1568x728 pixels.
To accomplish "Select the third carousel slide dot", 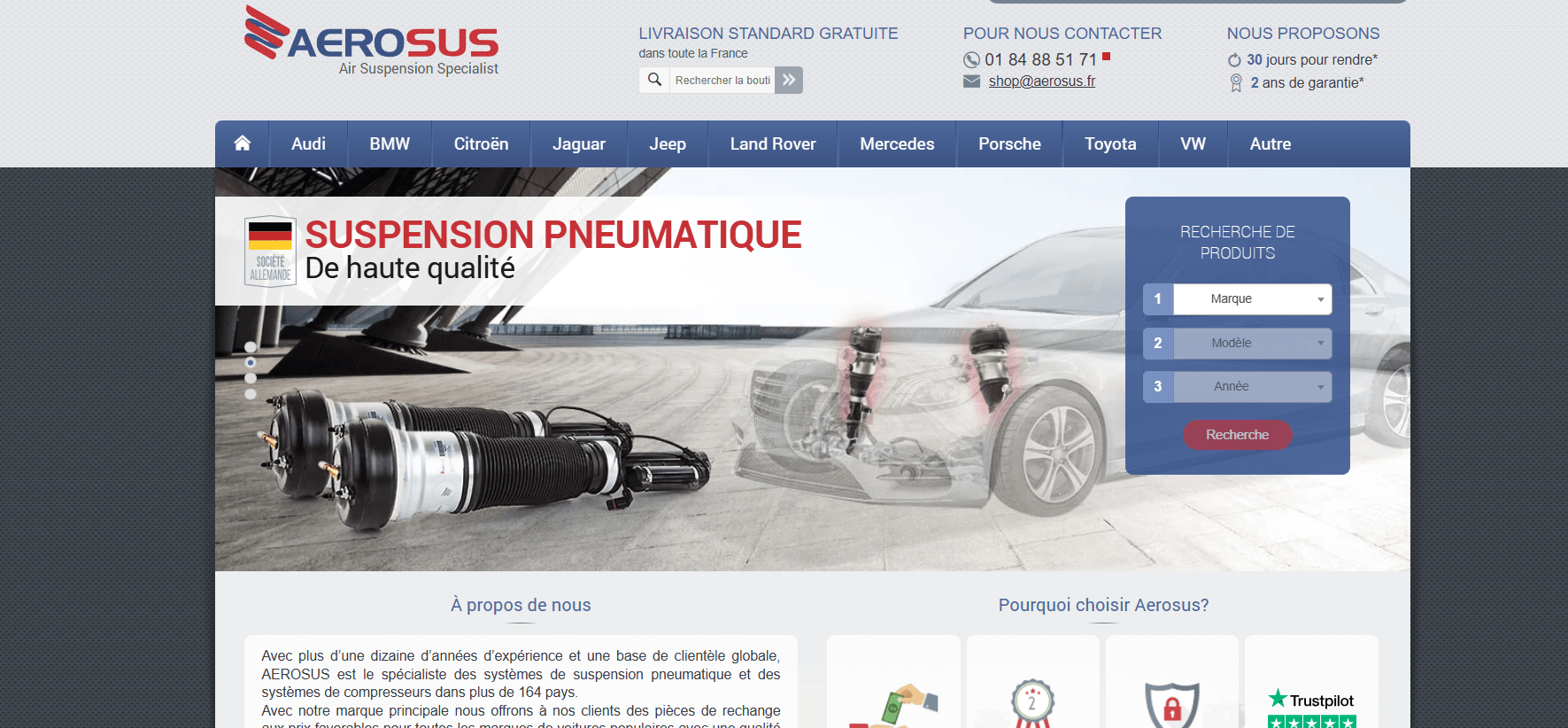I will tap(251, 378).
